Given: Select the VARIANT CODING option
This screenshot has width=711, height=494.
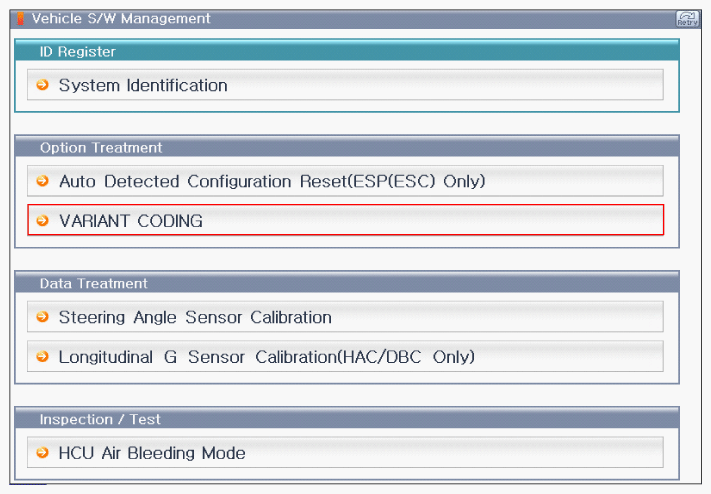Looking at the screenshot, I should click(x=130, y=220).
